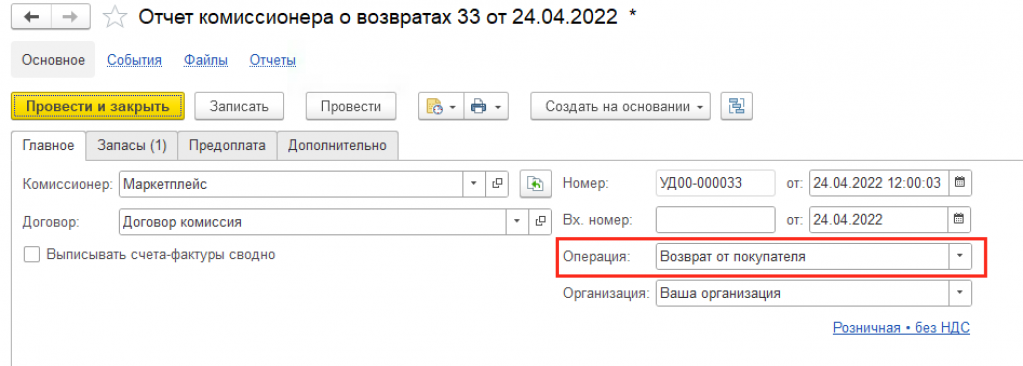This screenshot has height=366, width=1023.
Task: Open calendar for the Вх. номер date
Action: [x=959, y=220]
